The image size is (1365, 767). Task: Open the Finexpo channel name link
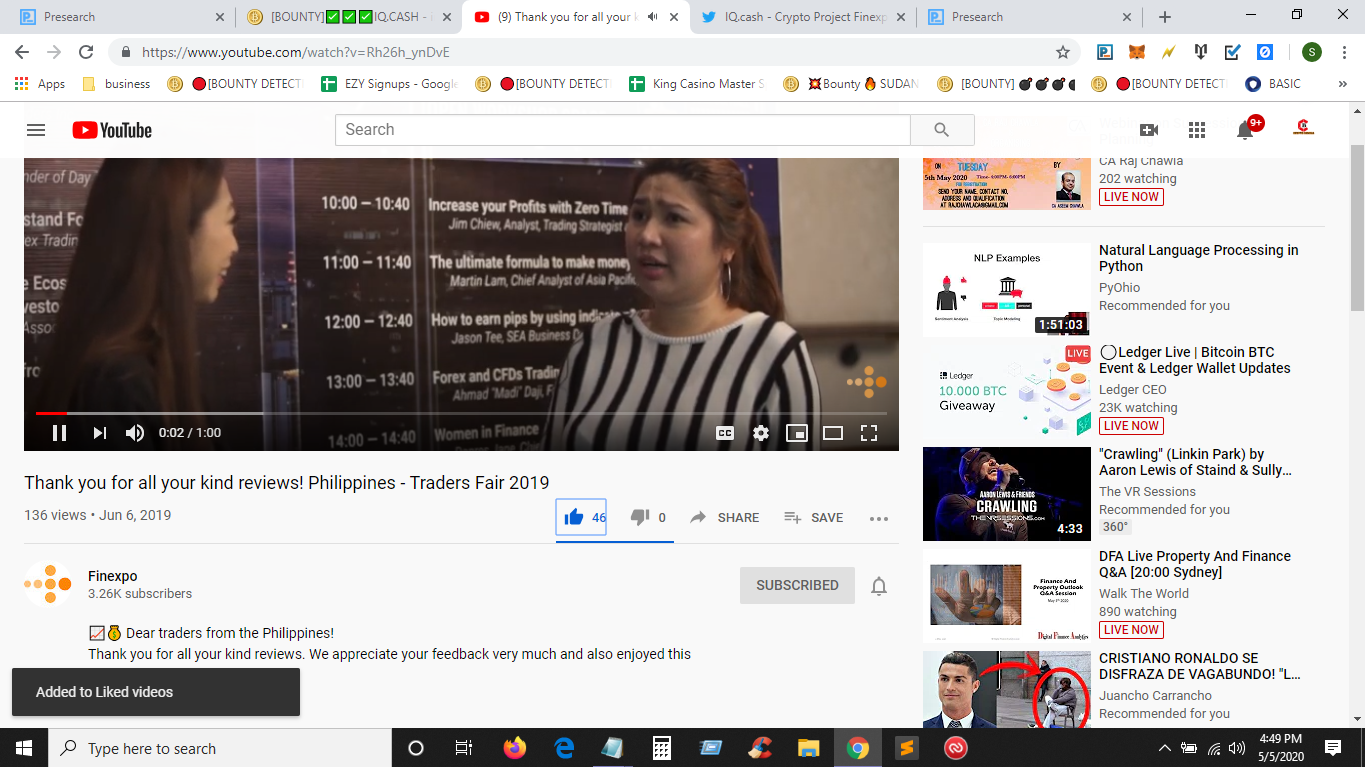[113, 576]
